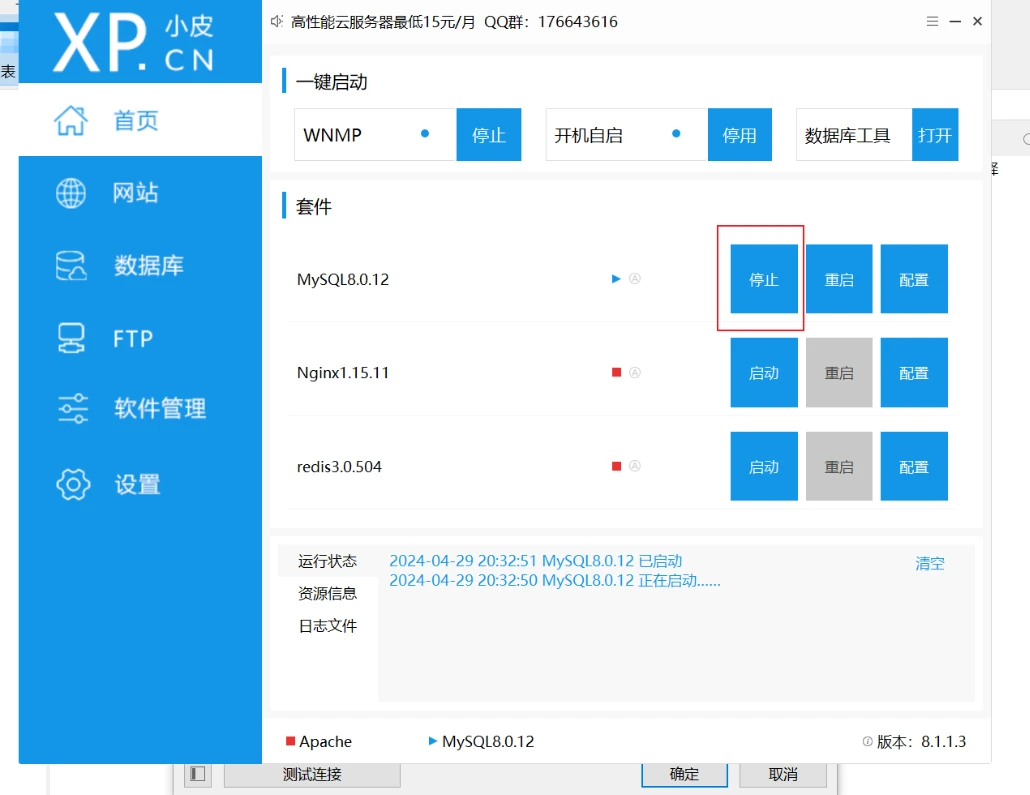Click the settings gear icon
The width and height of the screenshot is (1030, 795).
[73, 484]
